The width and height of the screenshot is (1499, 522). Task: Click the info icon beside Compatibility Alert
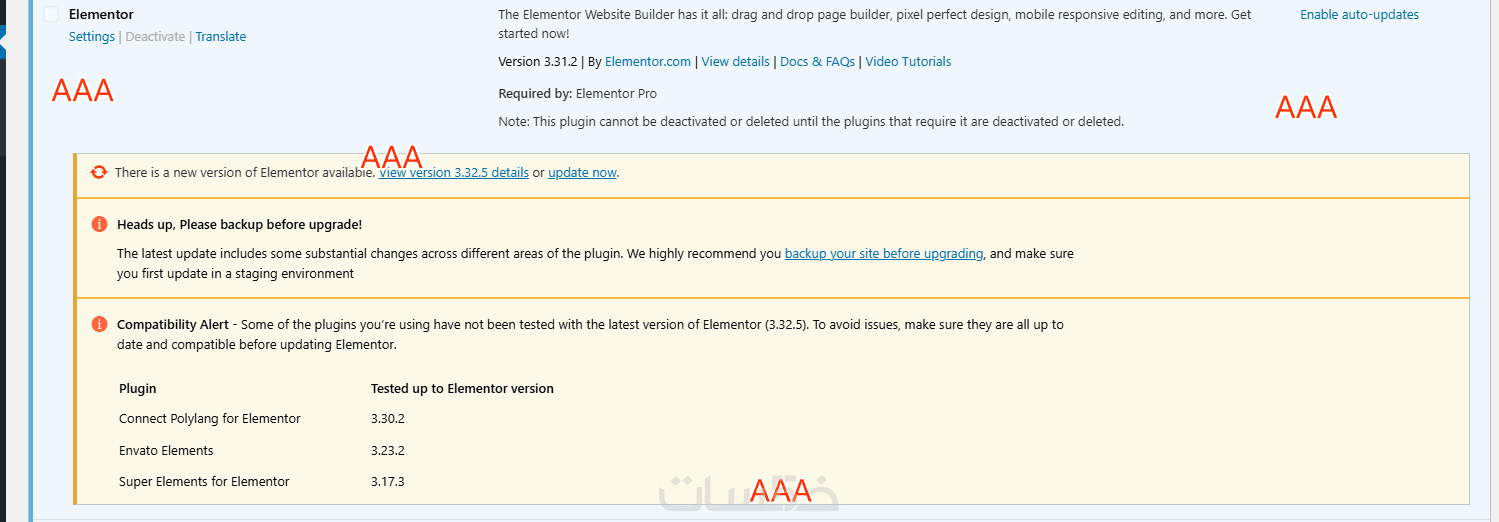[x=99, y=325]
